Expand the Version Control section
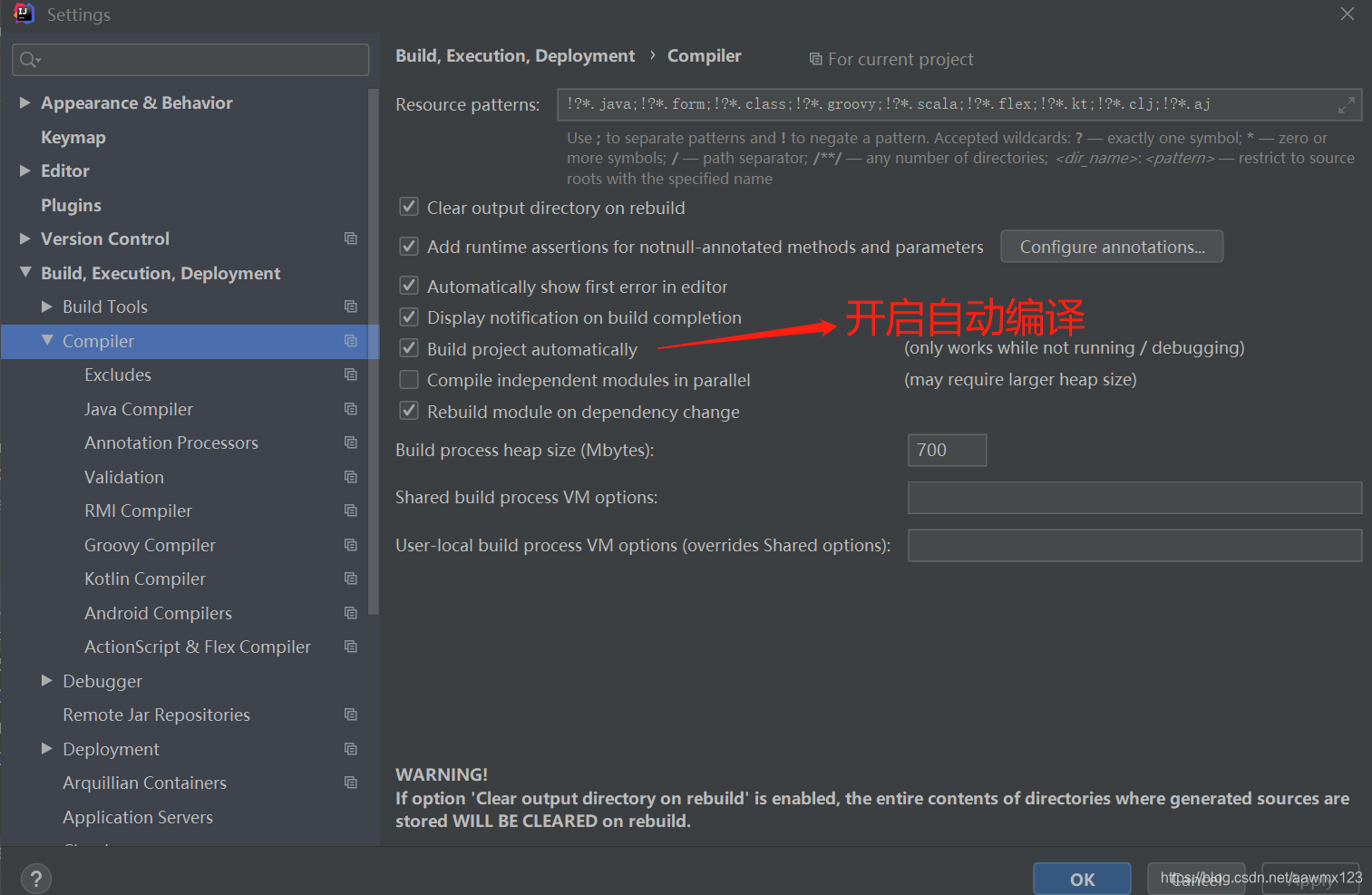This screenshot has width=1372, height=895. coord(24,238)
